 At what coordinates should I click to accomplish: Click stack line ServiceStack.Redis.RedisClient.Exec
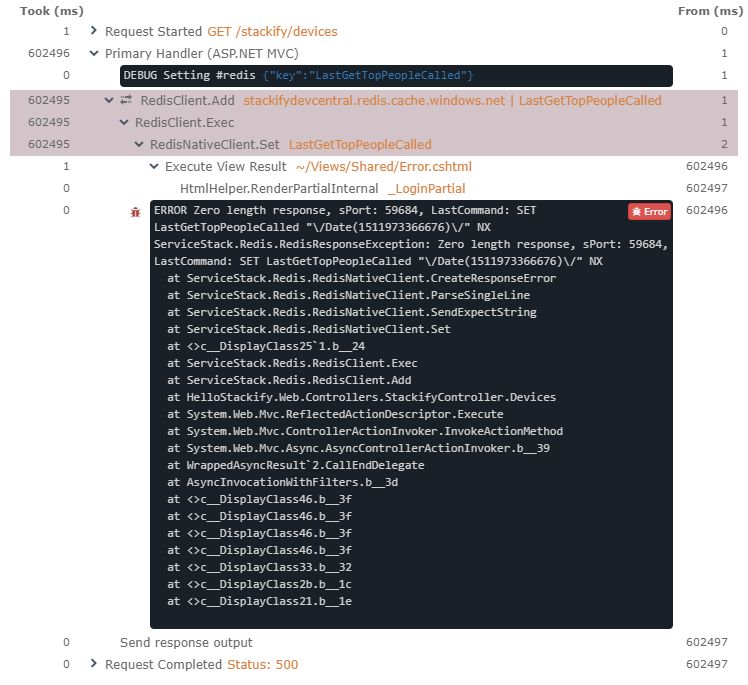click(x=292, y=363)
